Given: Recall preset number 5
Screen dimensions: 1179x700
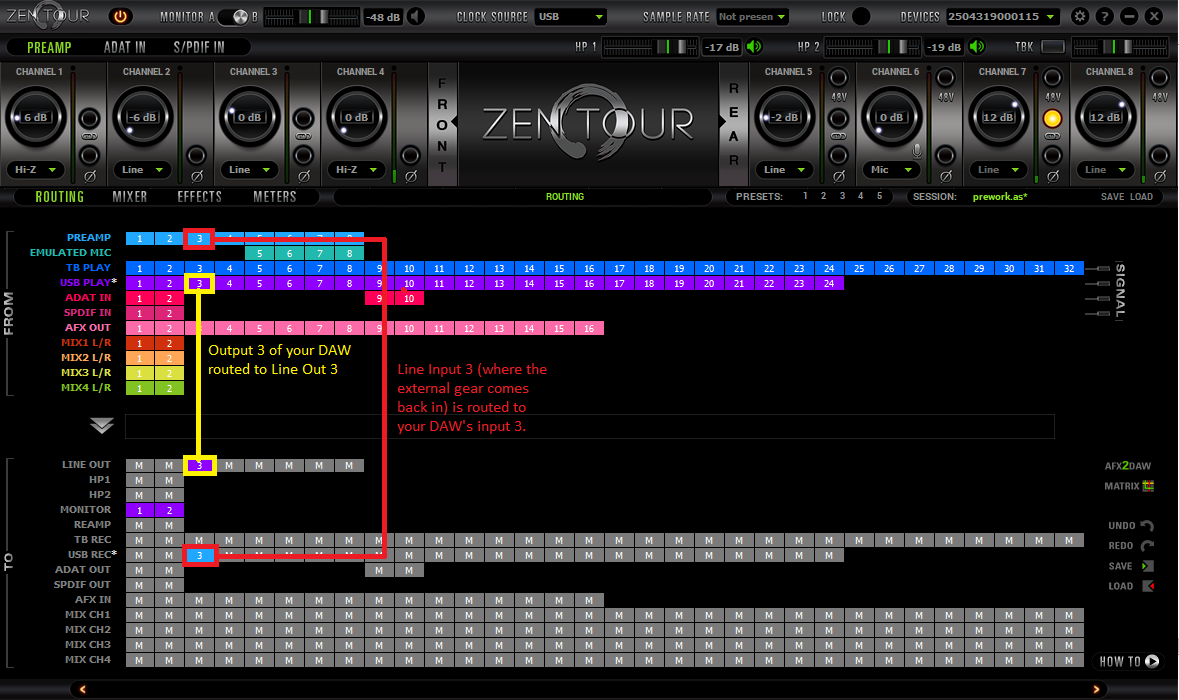Looking at the screenshot, I should point(879,196).
